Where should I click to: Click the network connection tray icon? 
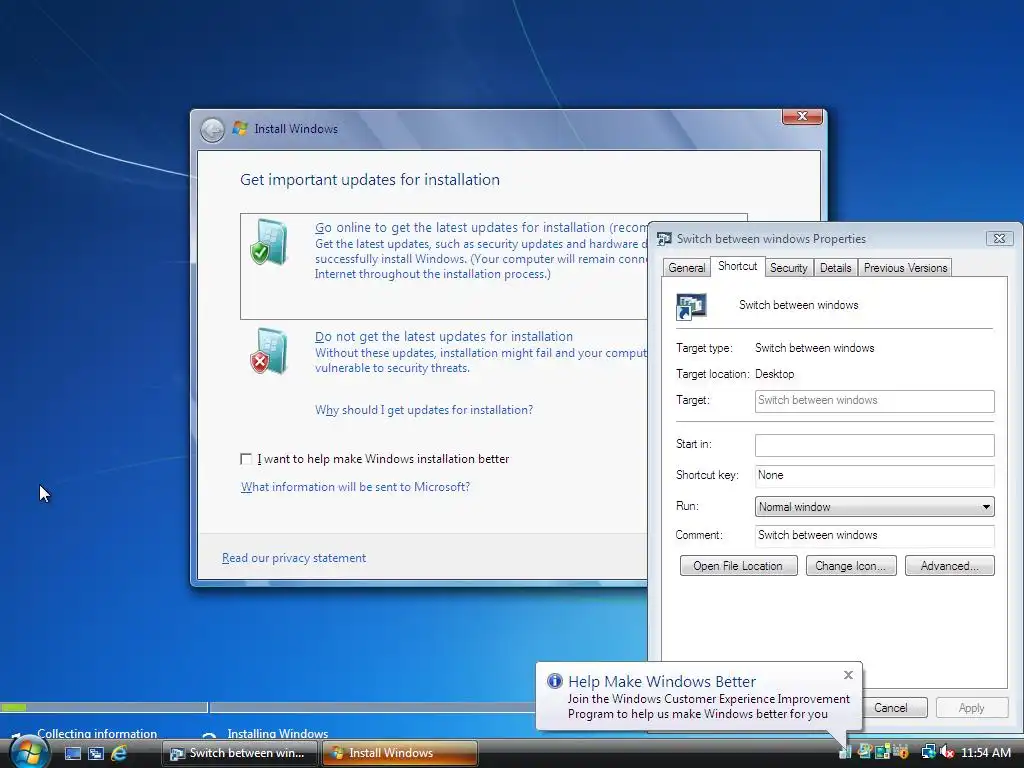[929, 752]
